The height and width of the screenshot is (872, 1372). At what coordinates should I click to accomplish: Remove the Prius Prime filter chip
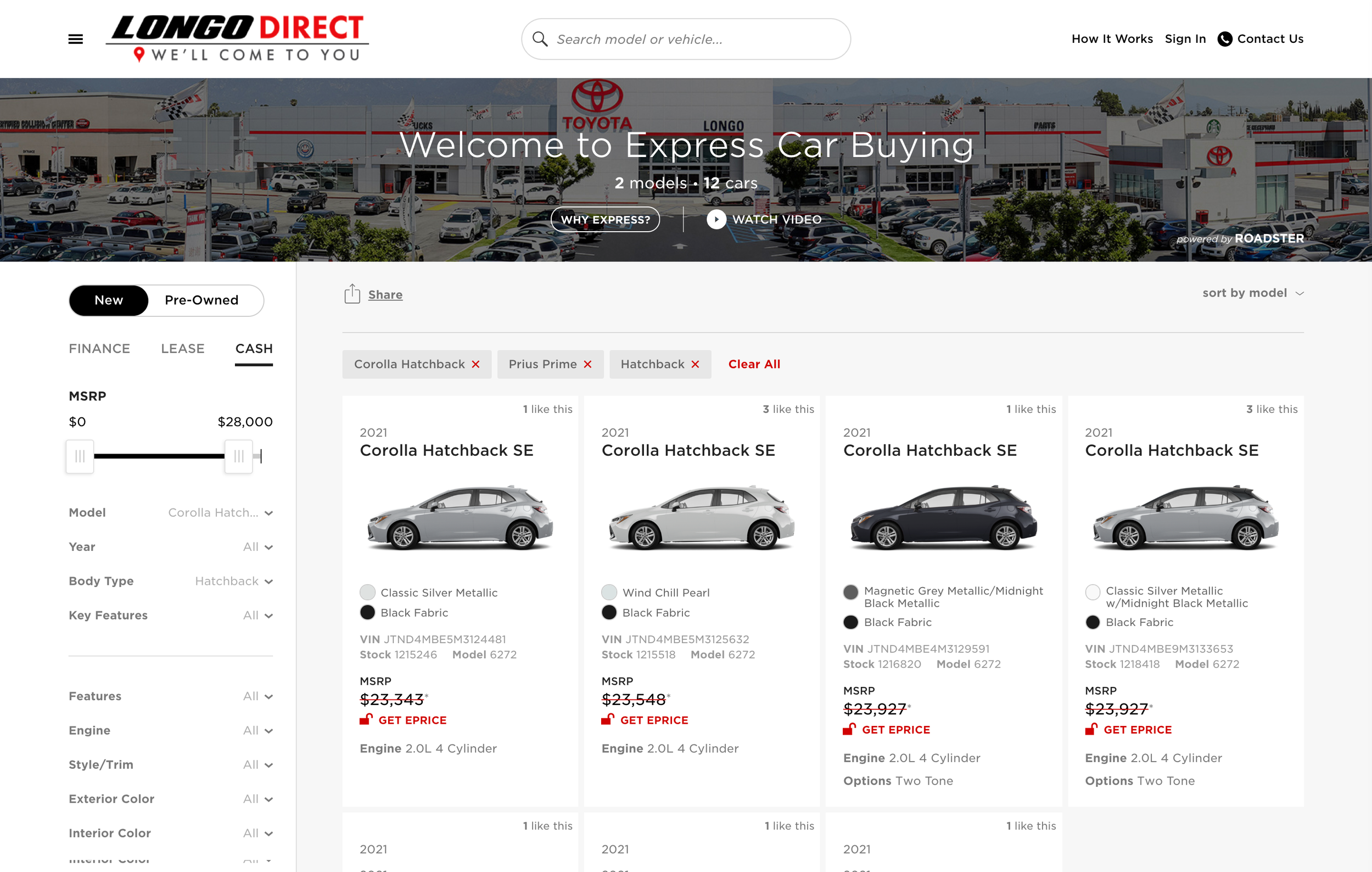point(587,364)
